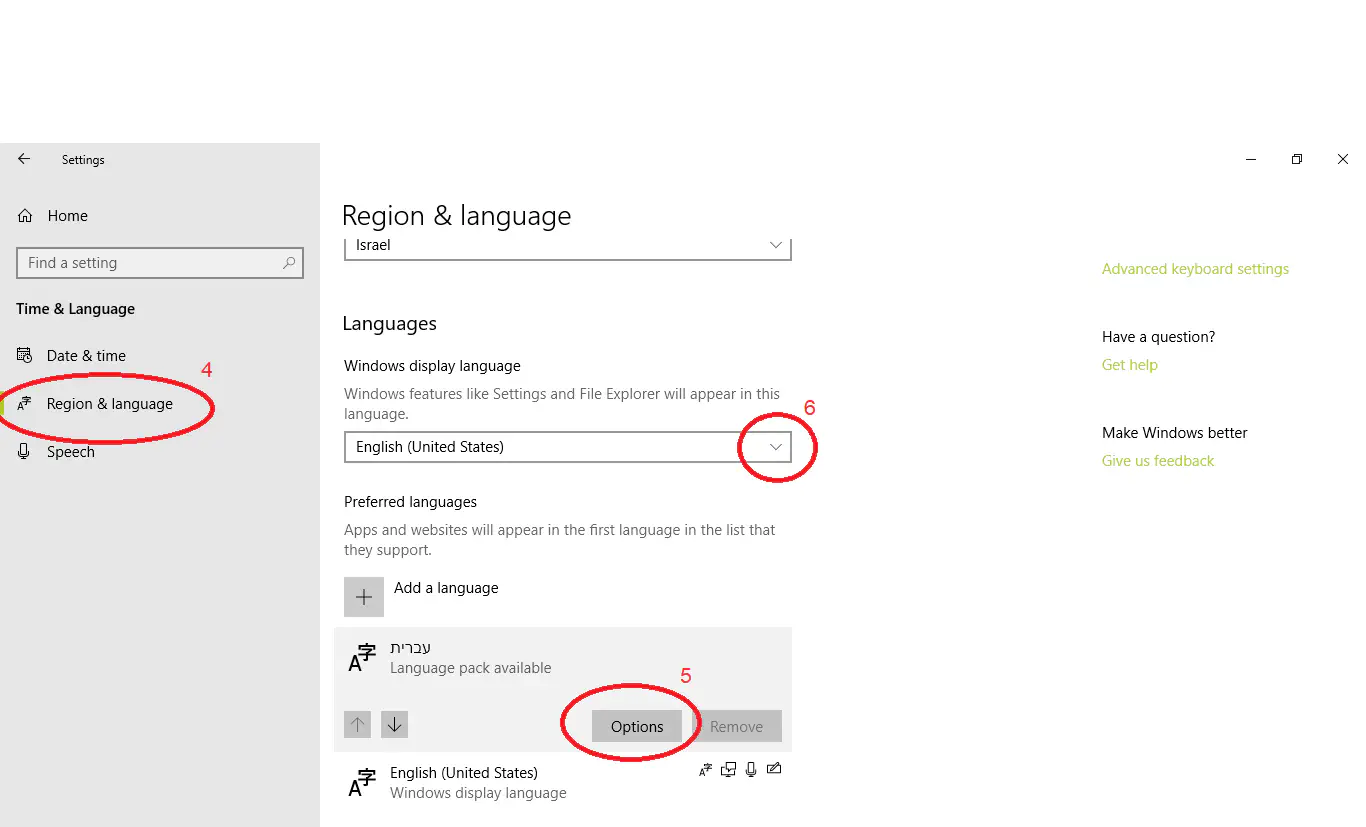Select Speech in the sidebar
1366x827 pixels.
tap(70, 452)
